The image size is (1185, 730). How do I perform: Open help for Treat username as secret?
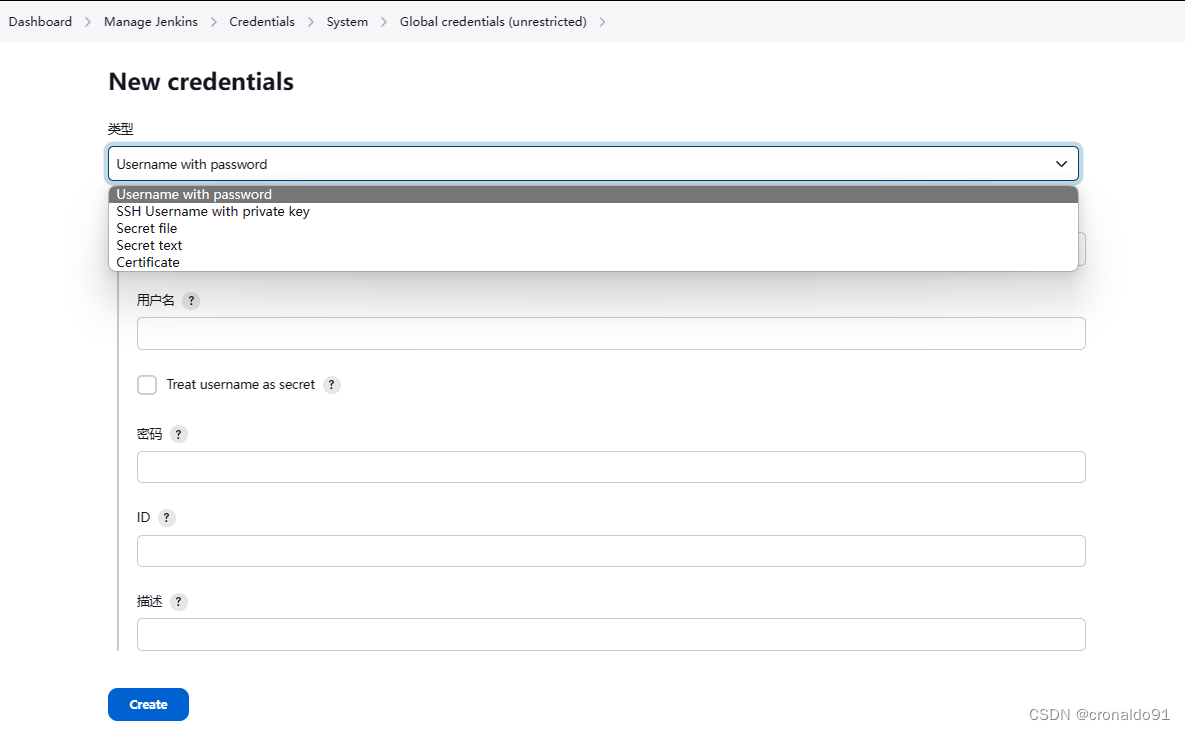[332, 385]
